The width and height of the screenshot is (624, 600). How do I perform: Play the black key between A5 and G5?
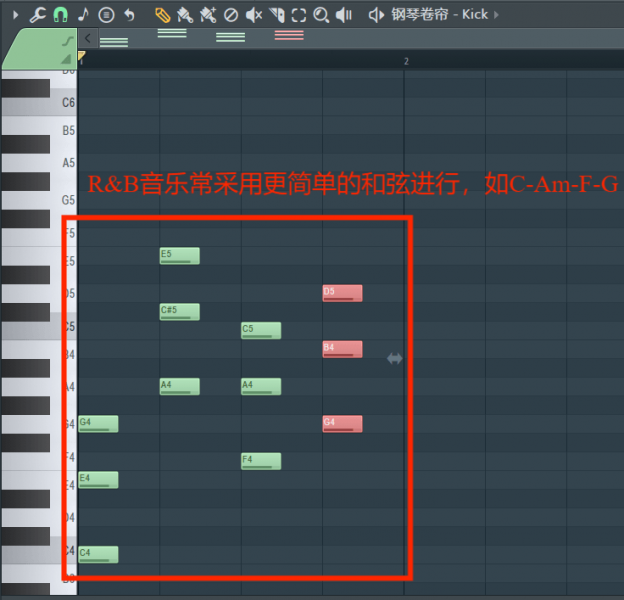[26, 181]
